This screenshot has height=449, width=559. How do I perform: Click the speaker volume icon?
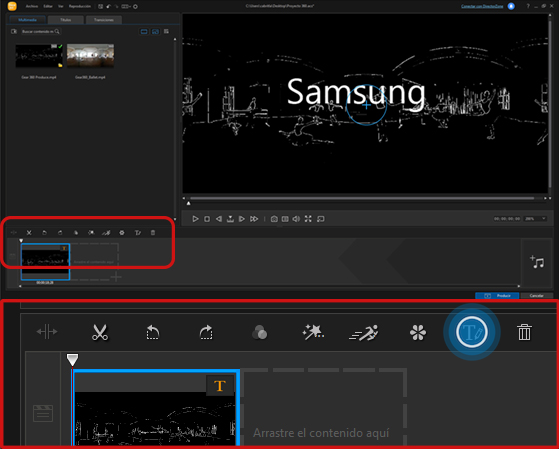tap(296, 219)
